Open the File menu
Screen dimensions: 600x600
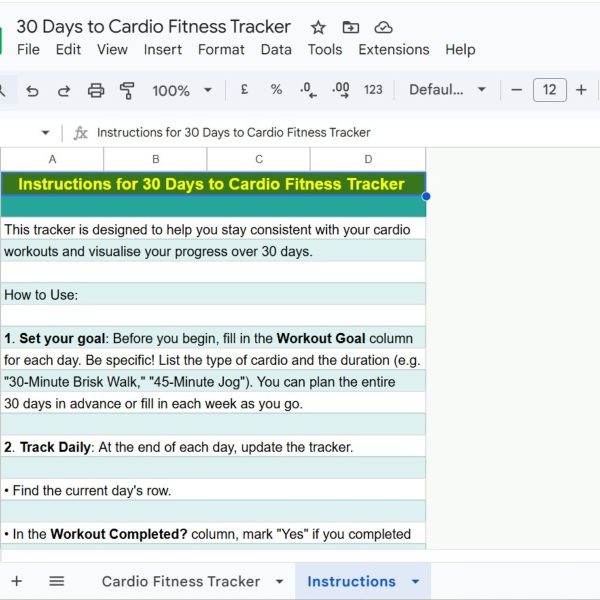pos(28,50)
